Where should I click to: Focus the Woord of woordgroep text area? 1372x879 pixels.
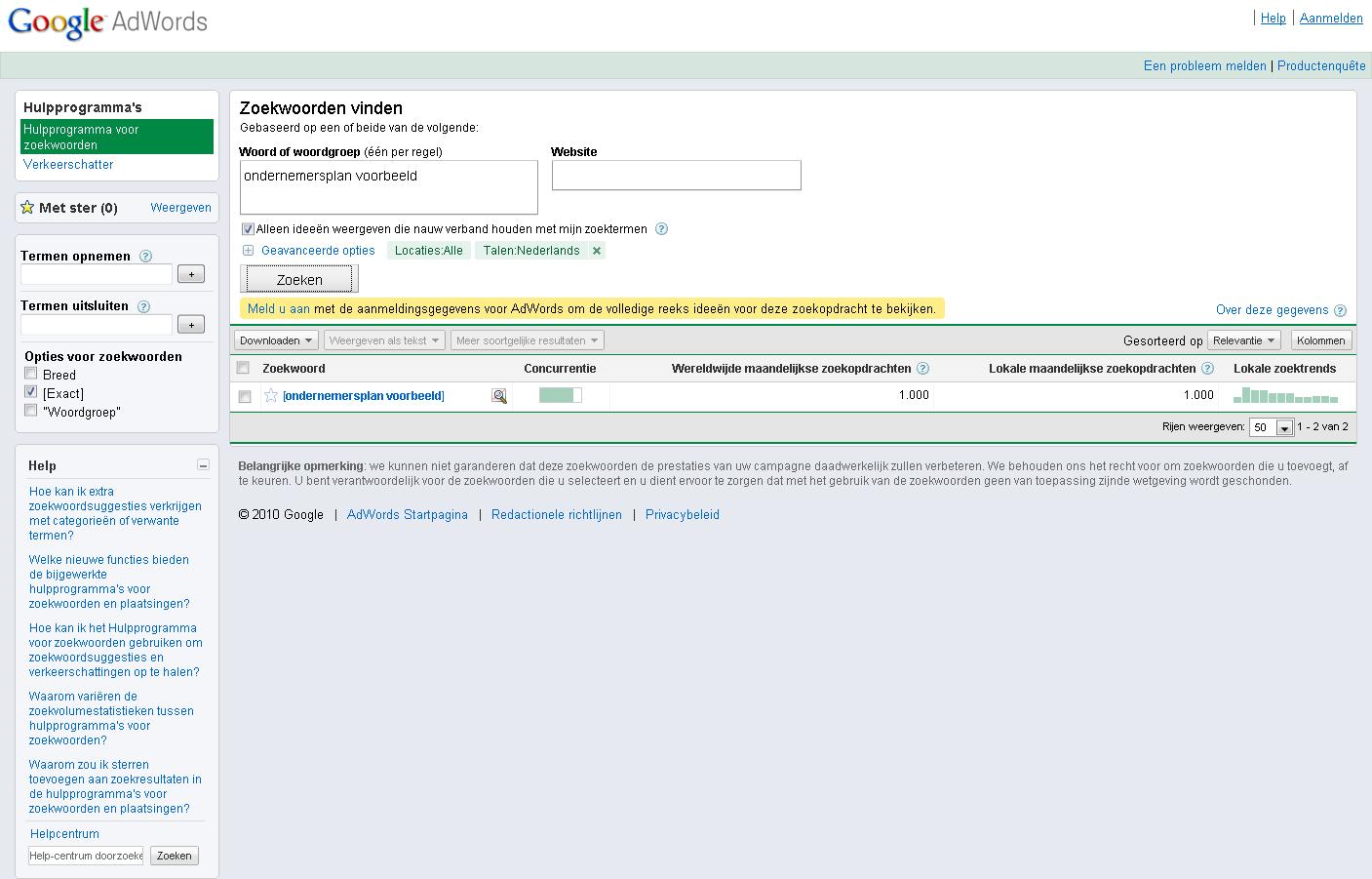[388, 187]
